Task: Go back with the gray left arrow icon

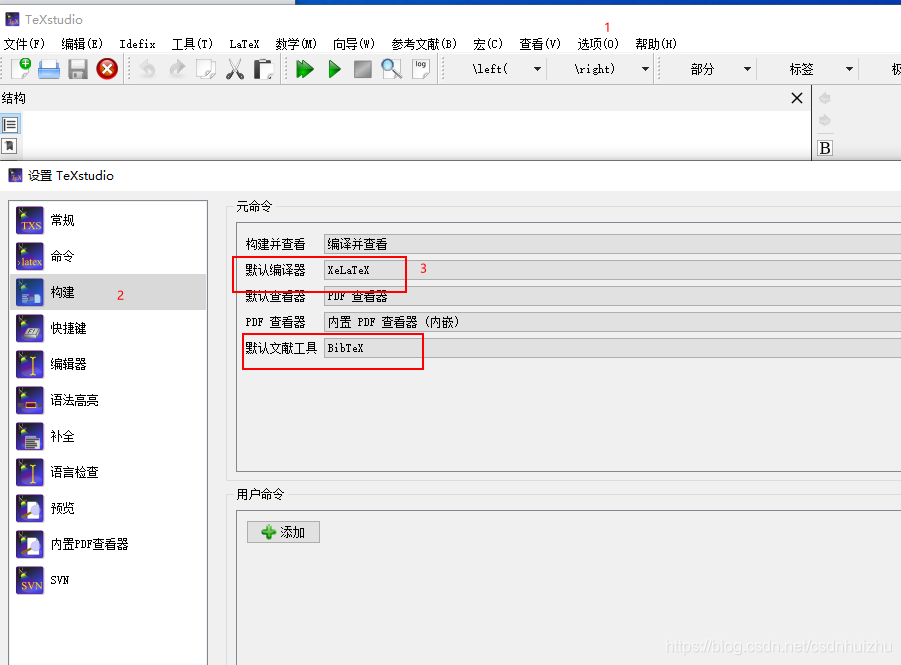Action: [x=825, y=98]
